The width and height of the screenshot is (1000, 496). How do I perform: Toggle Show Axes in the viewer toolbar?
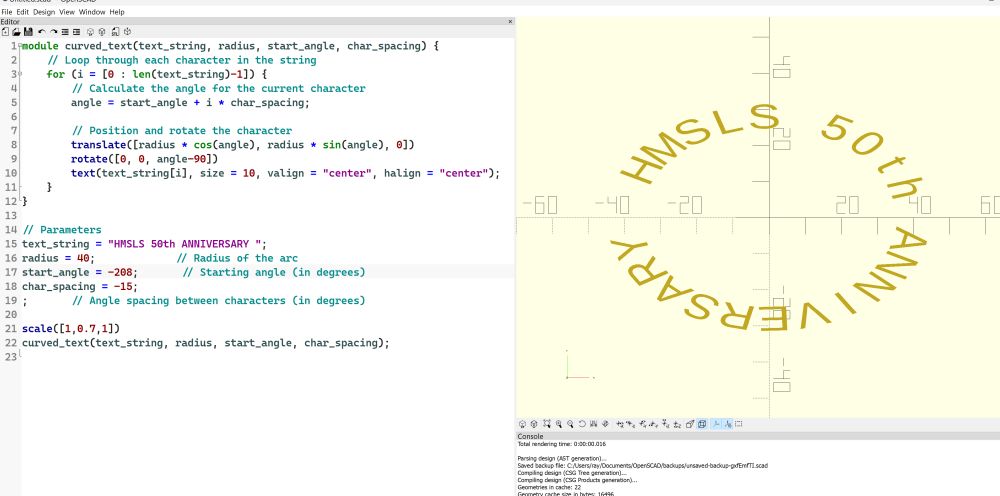click(x=715, y=424)
